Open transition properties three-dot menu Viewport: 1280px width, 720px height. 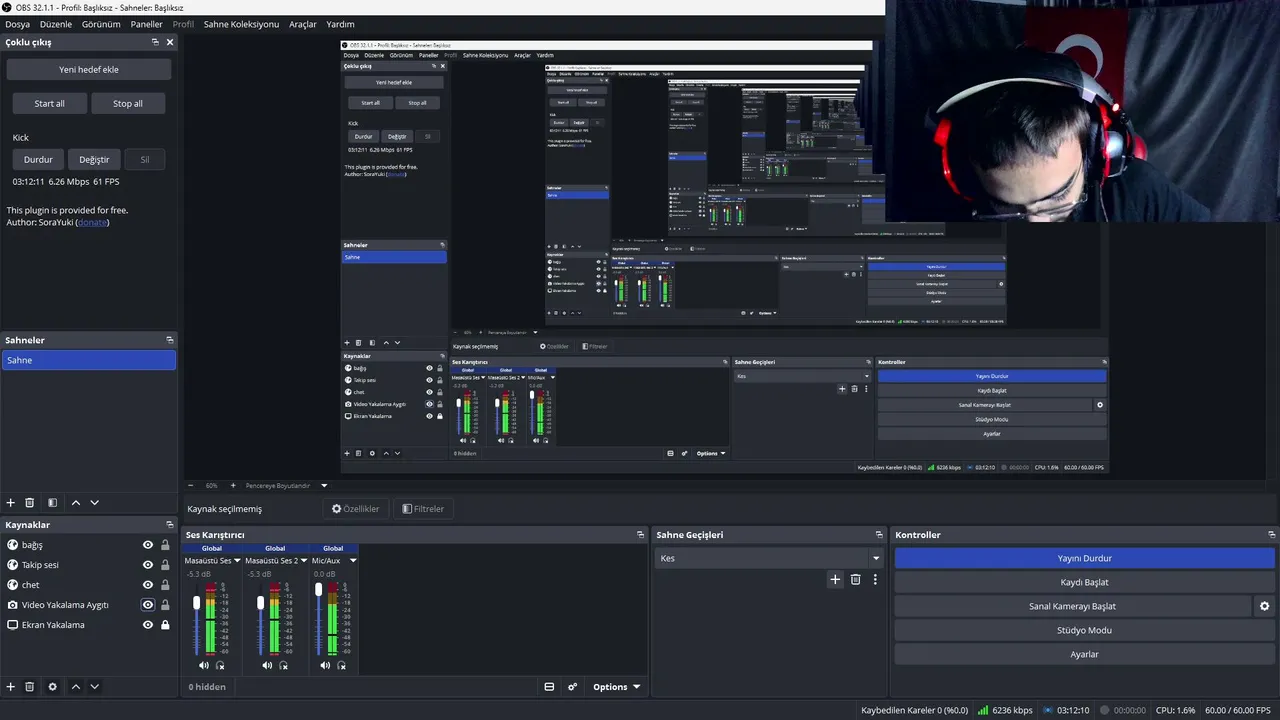coord(875,579)
